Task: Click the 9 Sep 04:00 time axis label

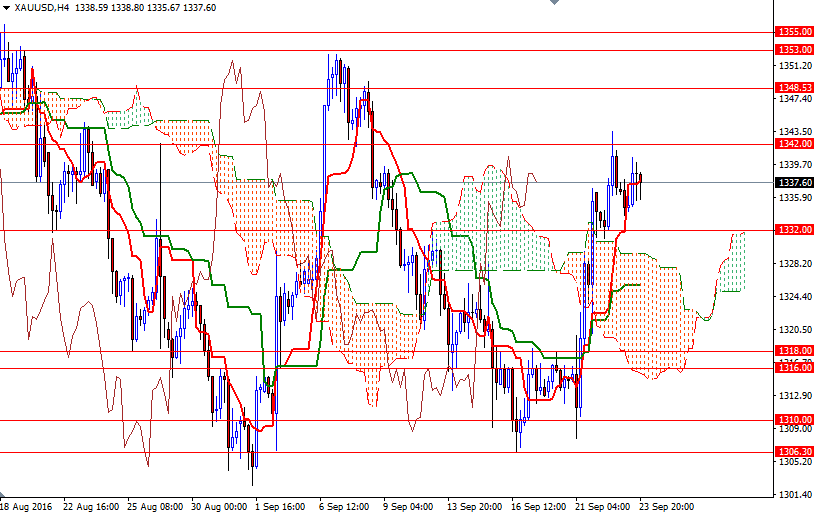Action: (x=407, y=506)
